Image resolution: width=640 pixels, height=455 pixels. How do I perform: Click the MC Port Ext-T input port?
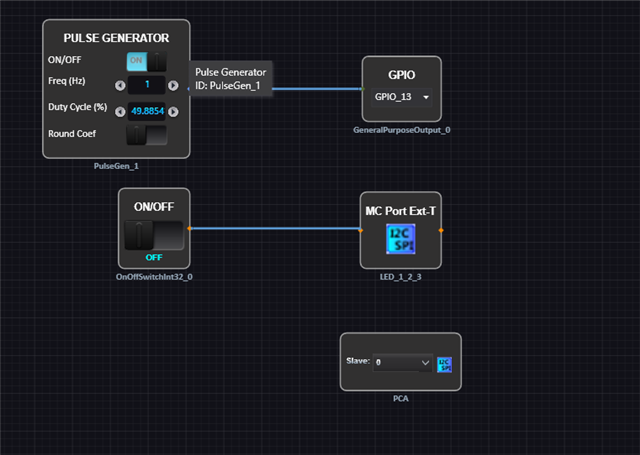coord(360,231)
